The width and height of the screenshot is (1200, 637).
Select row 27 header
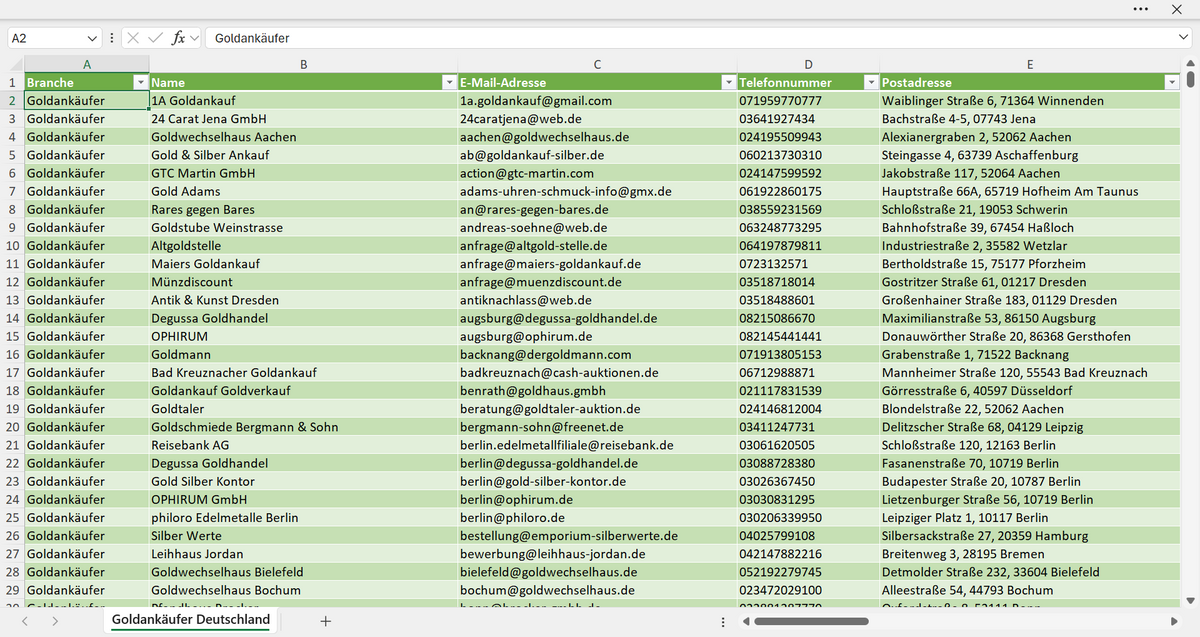pos(12,554)
